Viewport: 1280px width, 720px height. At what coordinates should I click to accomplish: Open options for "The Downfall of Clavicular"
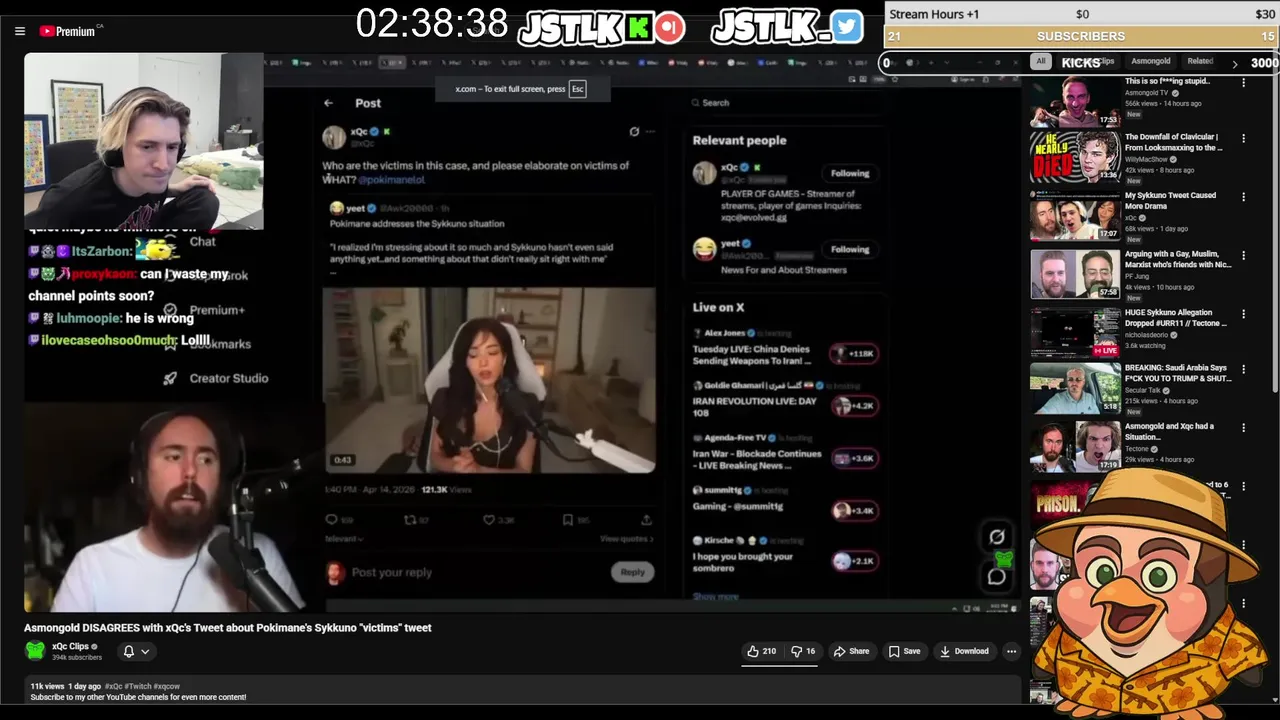point(1244,138)
